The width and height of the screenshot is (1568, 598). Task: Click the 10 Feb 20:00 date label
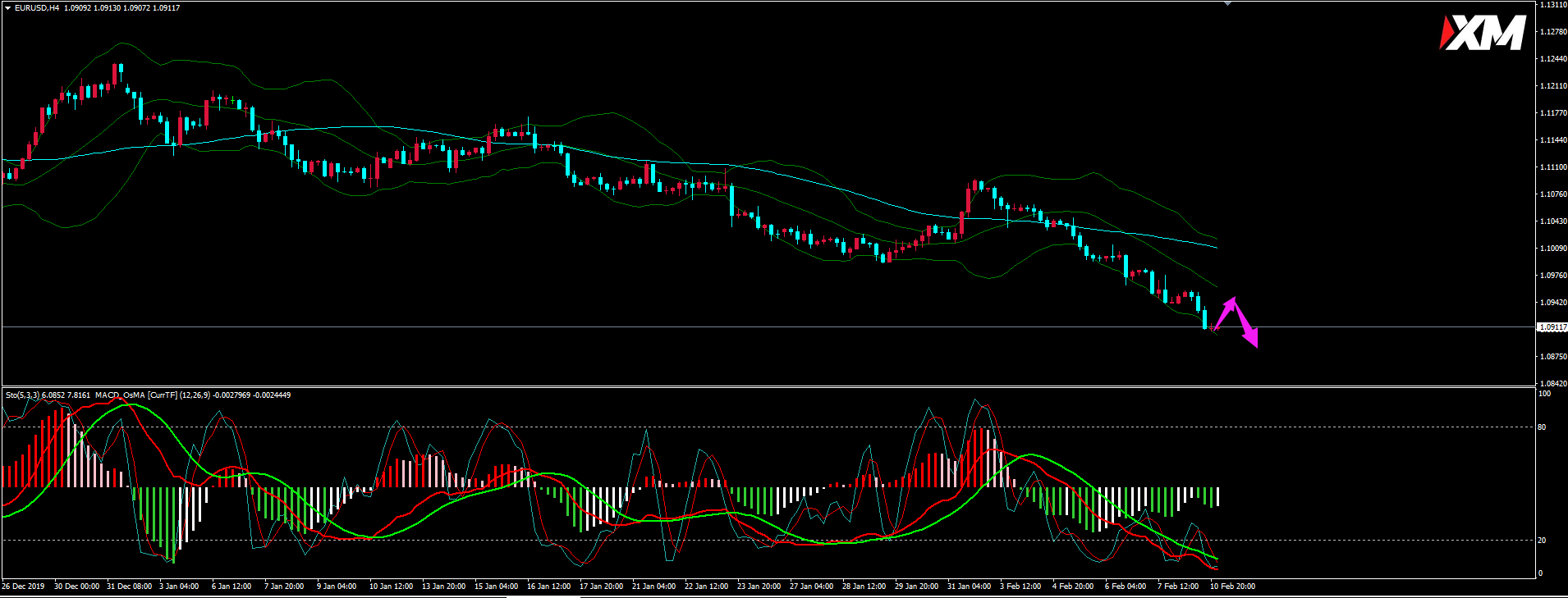coord(1231,587)
